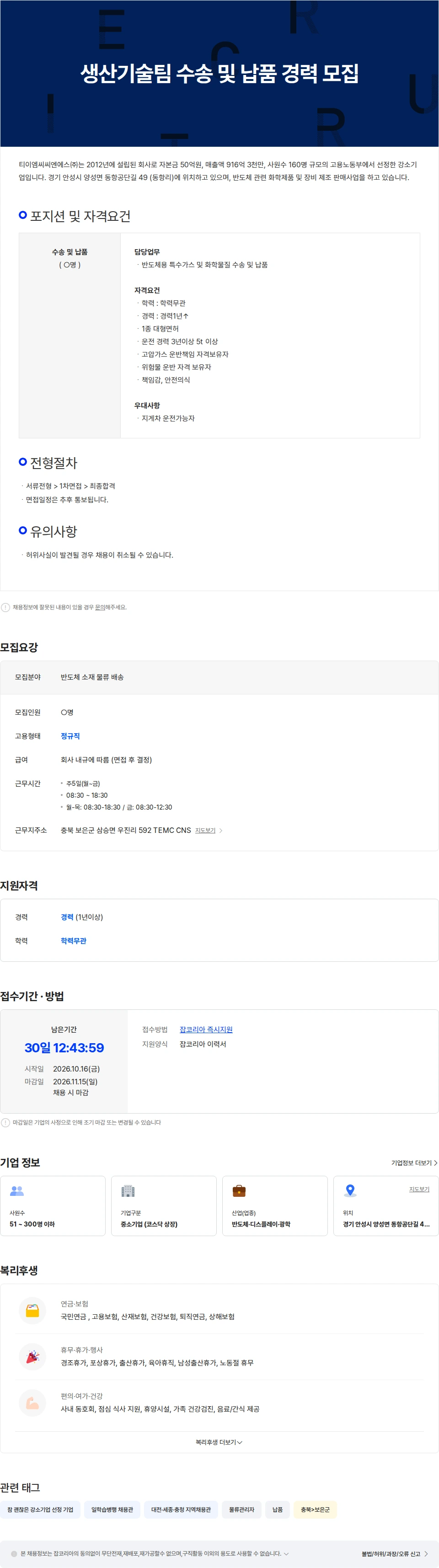Click 서류전형 > 1차면접 > 최종합격 process text
439x1568 pixels.
point(70,486)
